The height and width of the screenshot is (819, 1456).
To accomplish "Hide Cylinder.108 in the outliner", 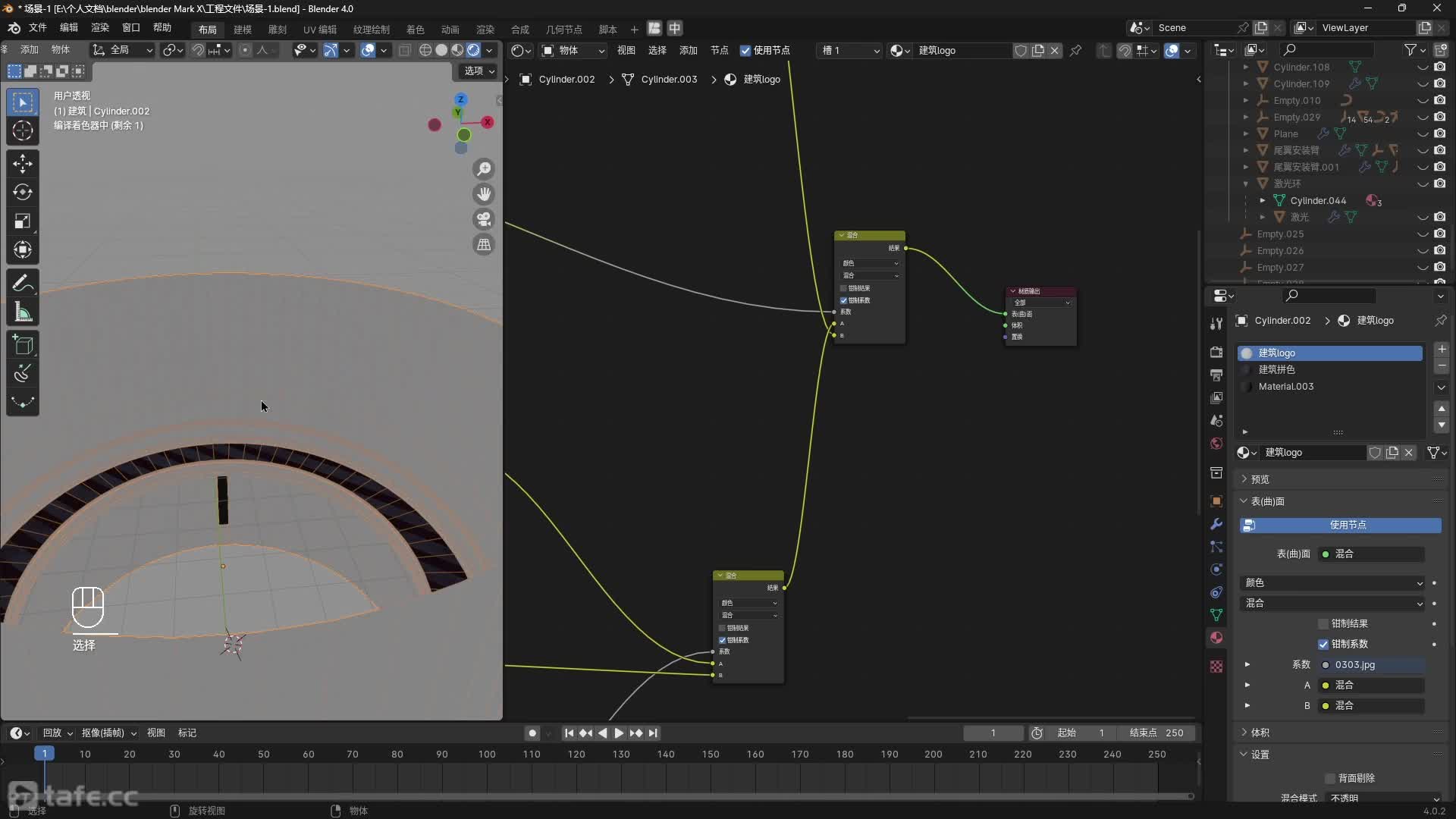I will pyautogui.click(x=1423, y=67).
